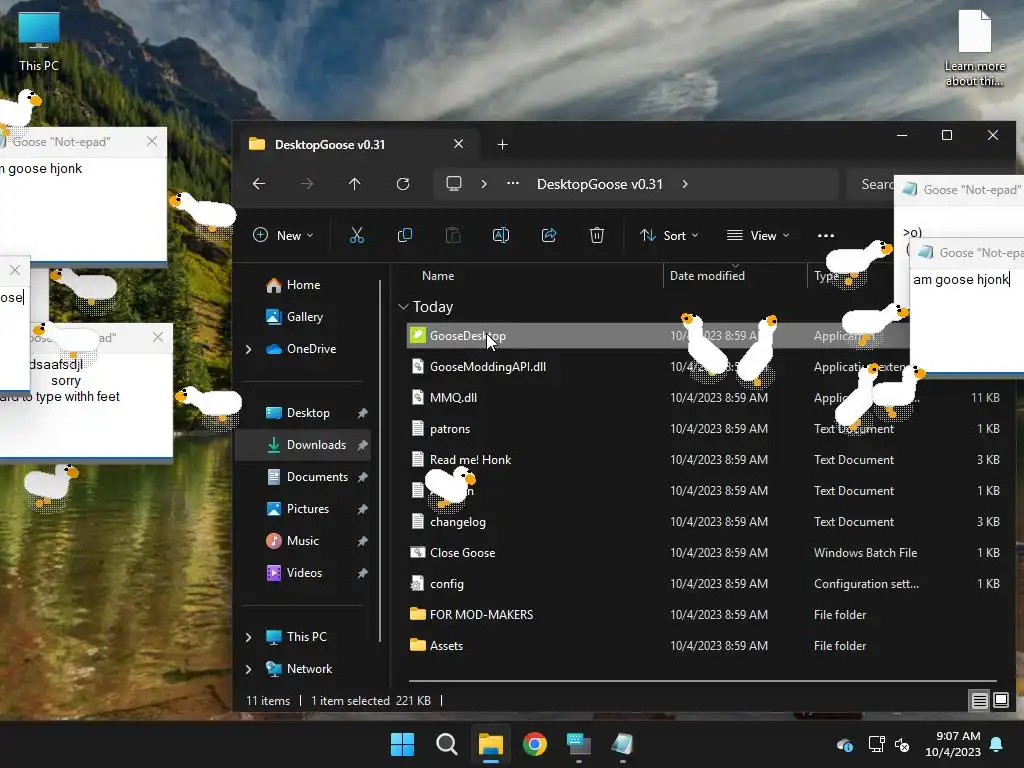Open the See more toolbar options

coord(825,236)
